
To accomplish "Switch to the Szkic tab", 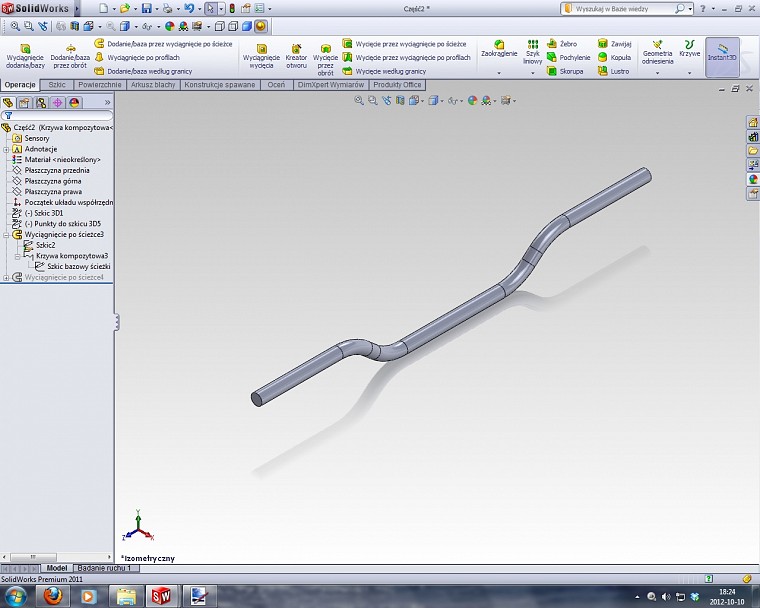I will click(x=57, y=85).
